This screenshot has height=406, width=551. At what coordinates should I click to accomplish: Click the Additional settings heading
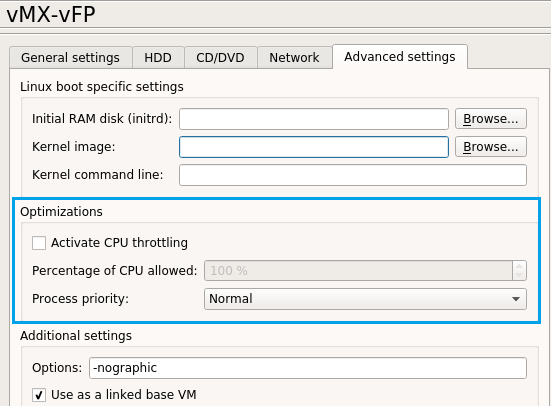[x=76, y=336]
